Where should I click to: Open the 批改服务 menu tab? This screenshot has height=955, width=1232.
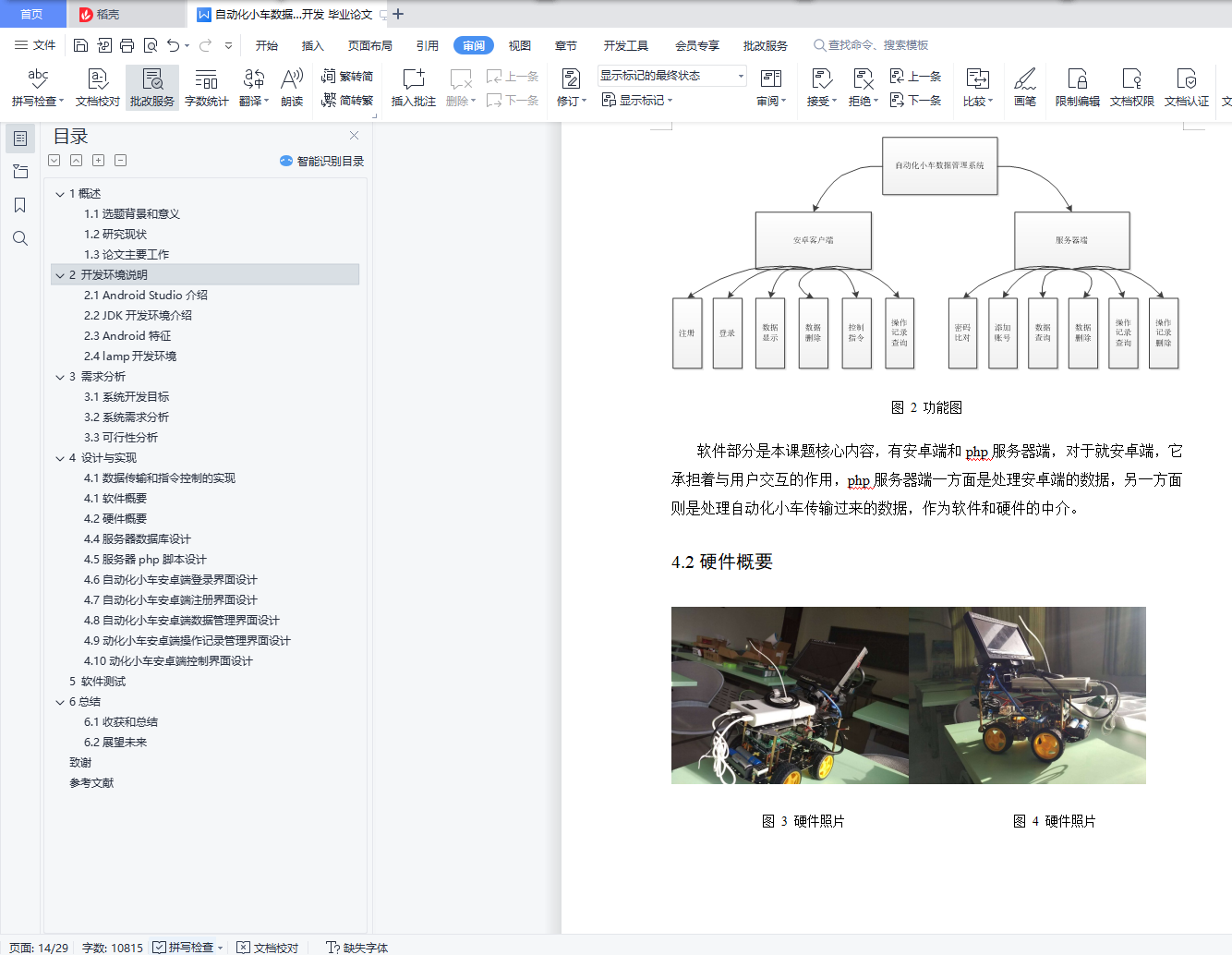(x=766, y=45)
